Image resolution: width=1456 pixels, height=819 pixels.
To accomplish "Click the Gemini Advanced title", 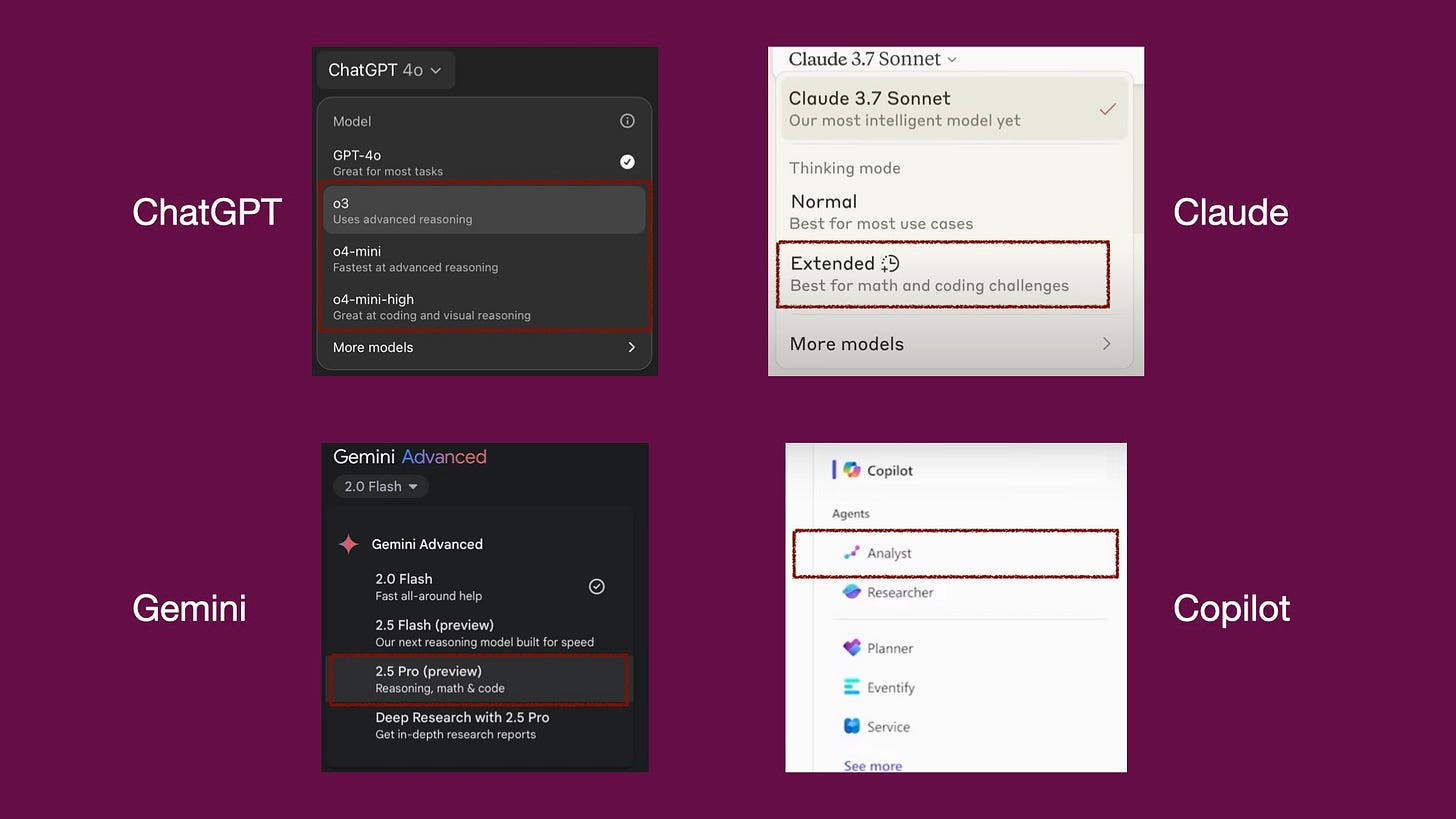I will click(410, 457).
